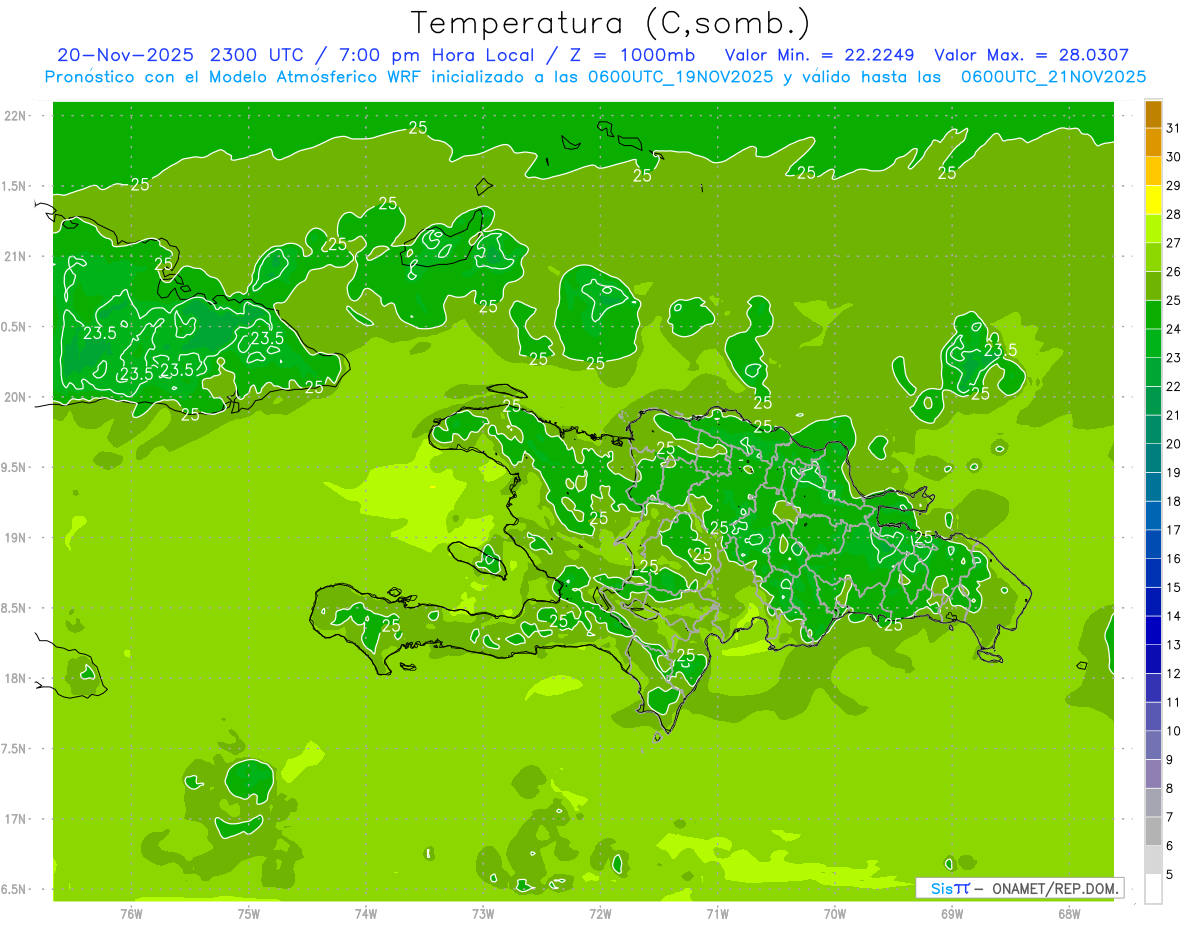Click the orange swatch above legend value 31
The image size is (1200, 927).
click(1153, 114)
